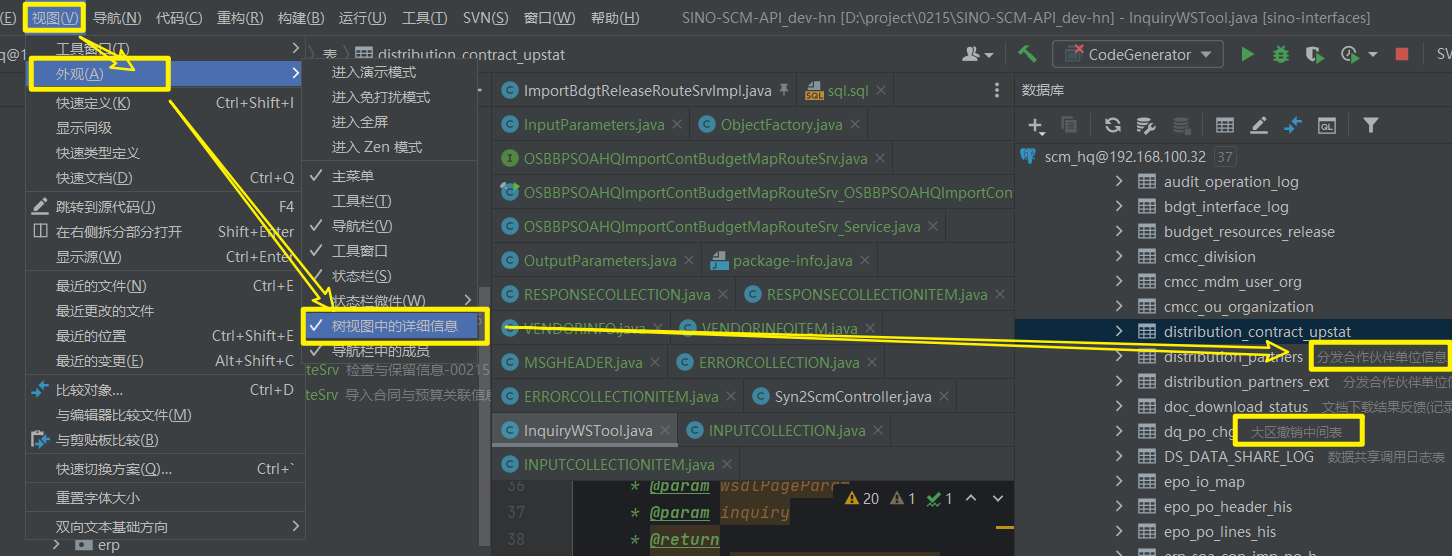
Task: Click the green Run button
Action: point(1247,55)
